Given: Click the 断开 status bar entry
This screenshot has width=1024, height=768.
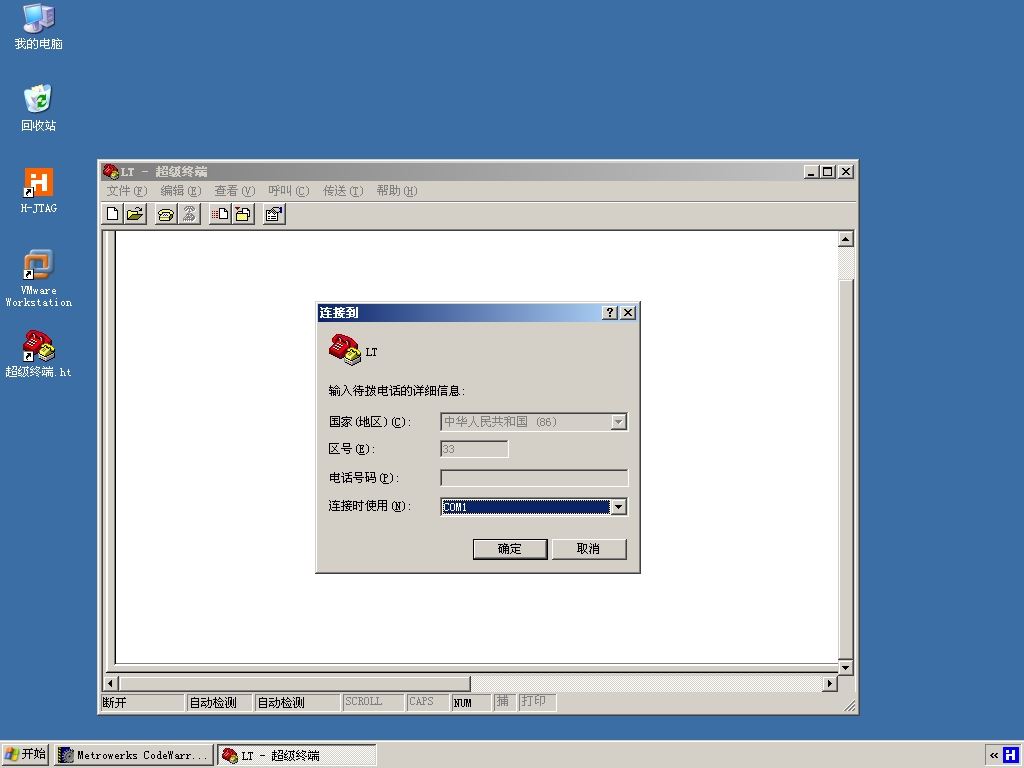Looking at the screenshot, I should pos(142,703).
